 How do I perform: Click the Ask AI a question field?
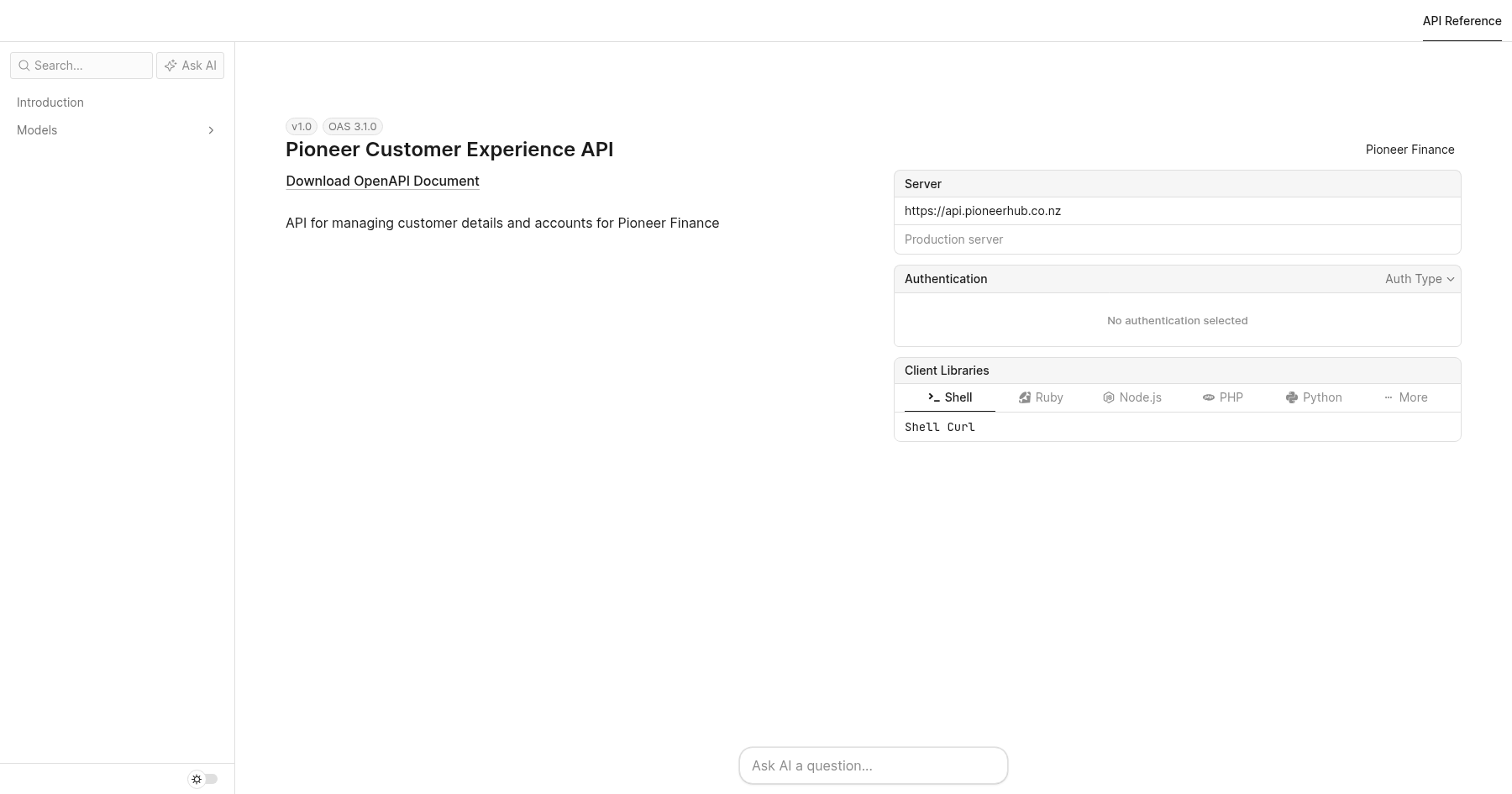pos(874,765)
